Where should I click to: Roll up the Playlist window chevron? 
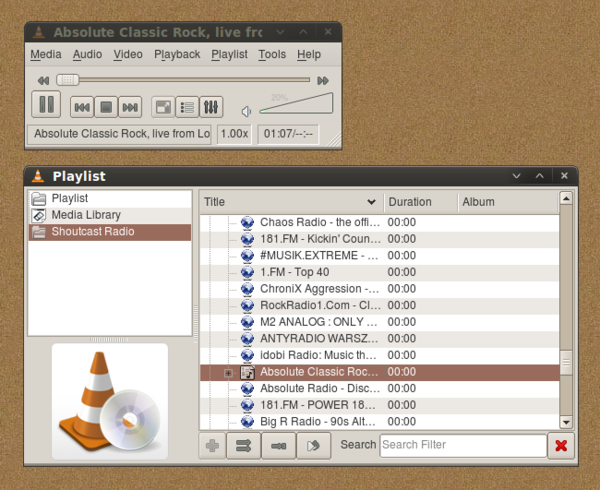[517, 176]
